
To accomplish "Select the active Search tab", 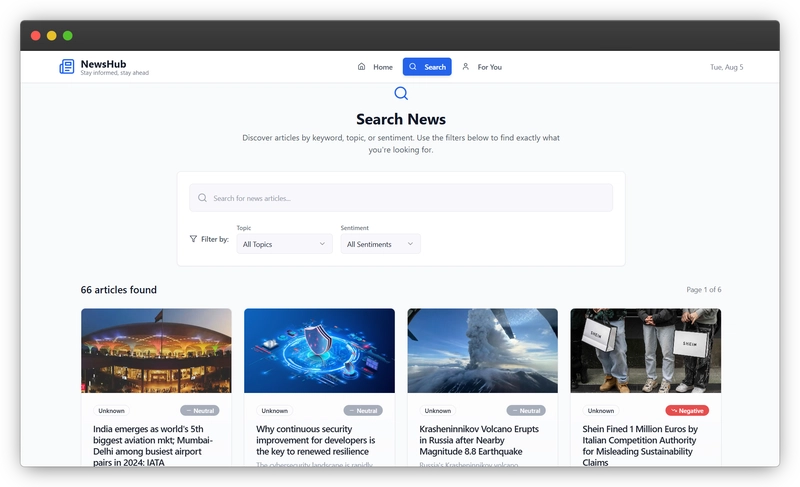I will point(427,67).
